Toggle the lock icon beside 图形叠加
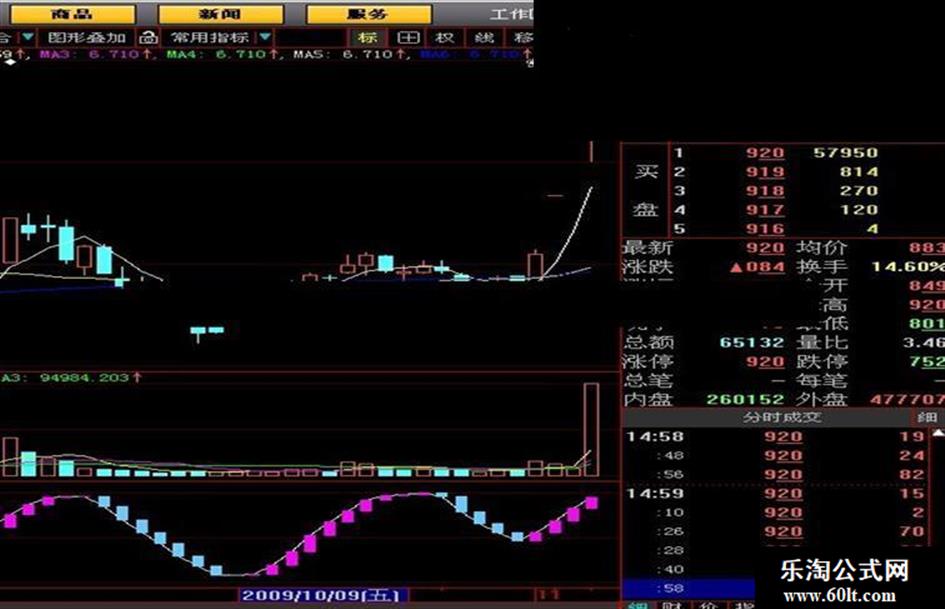The width and height of the screenshot is (945, 609). point(148,37)
